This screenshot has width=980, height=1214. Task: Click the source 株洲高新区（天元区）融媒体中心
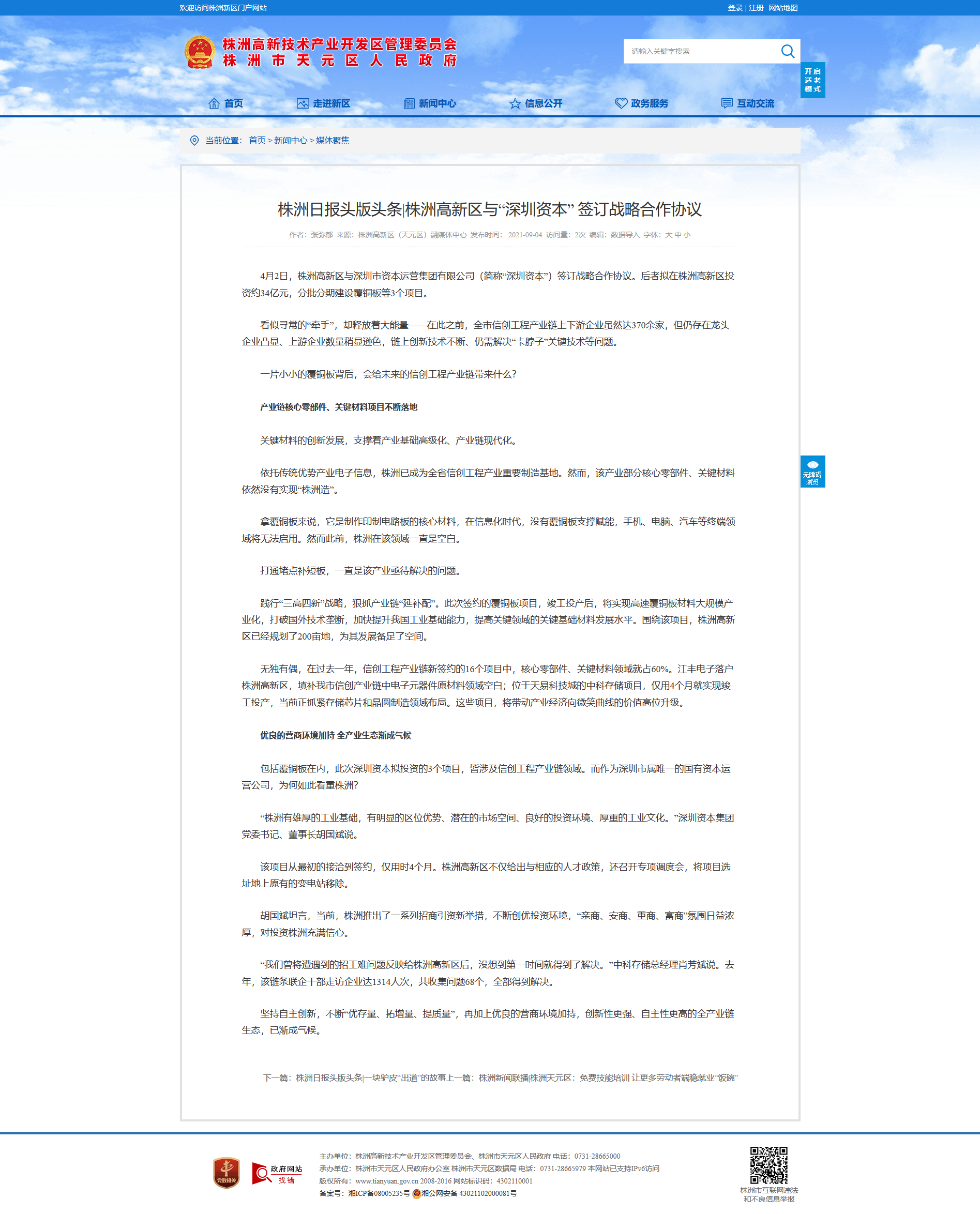click(x=412, y=235)
